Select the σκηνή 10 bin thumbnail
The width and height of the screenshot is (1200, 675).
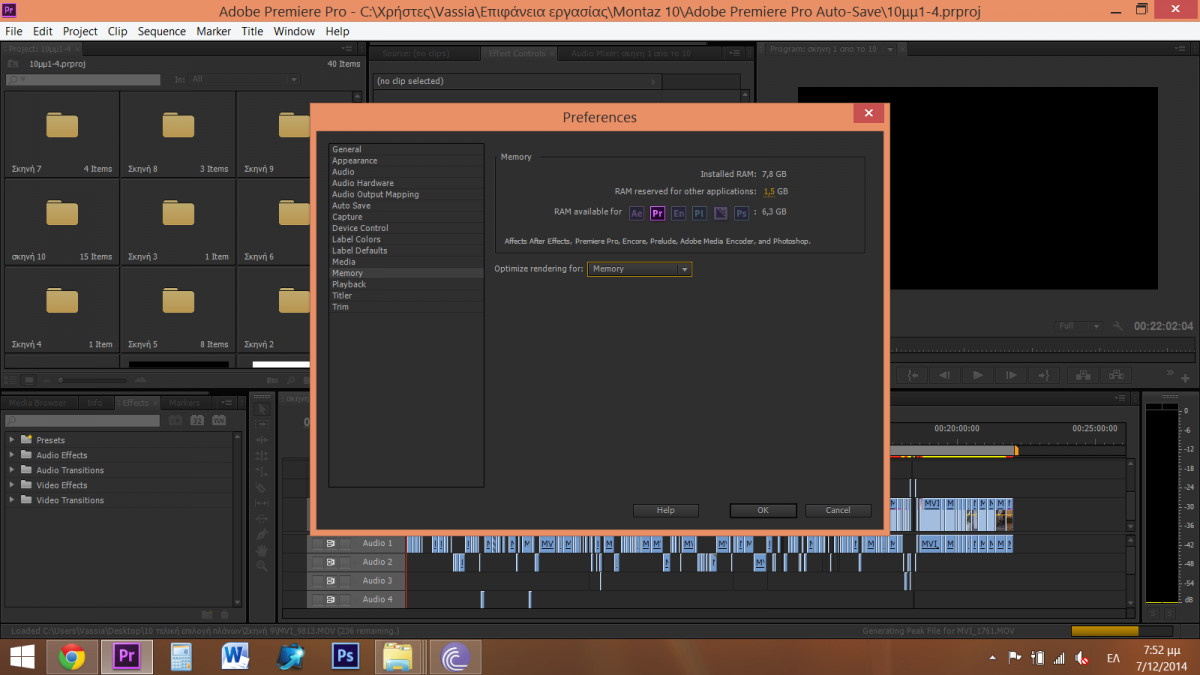click(61, 213)
